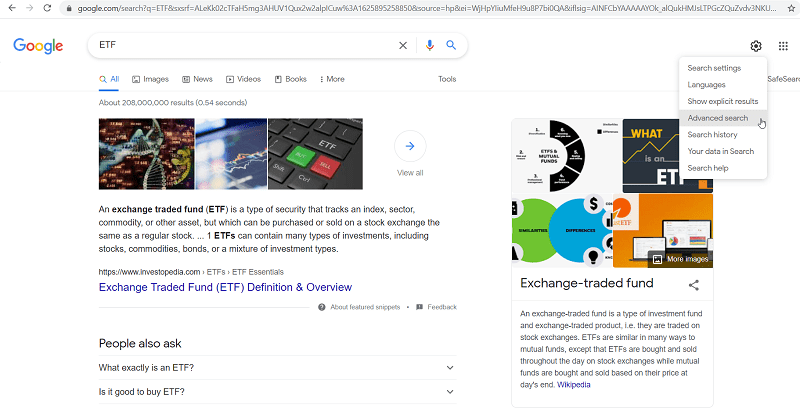The image size is (800, 408).
Task: Click the blue arrow View all images
Action: coord(410,146)
